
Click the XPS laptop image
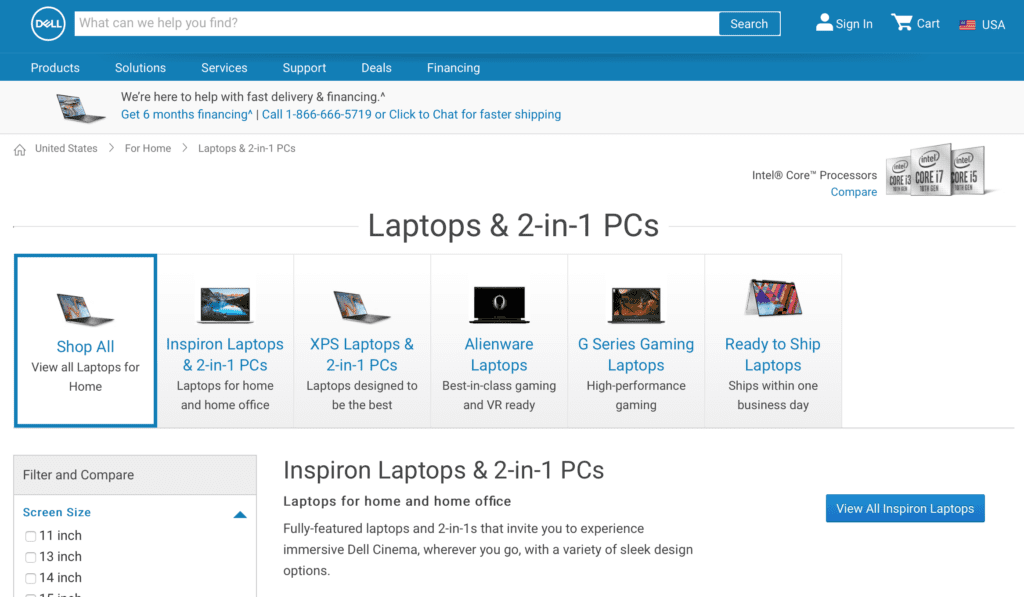coord(361,306)
